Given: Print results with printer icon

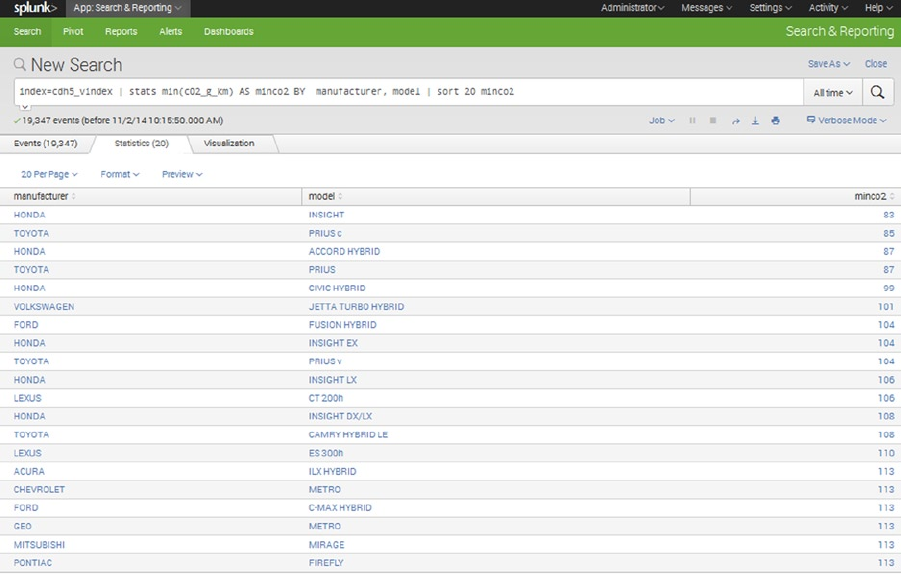Looking at the screenshot, I should coord(776,121).
